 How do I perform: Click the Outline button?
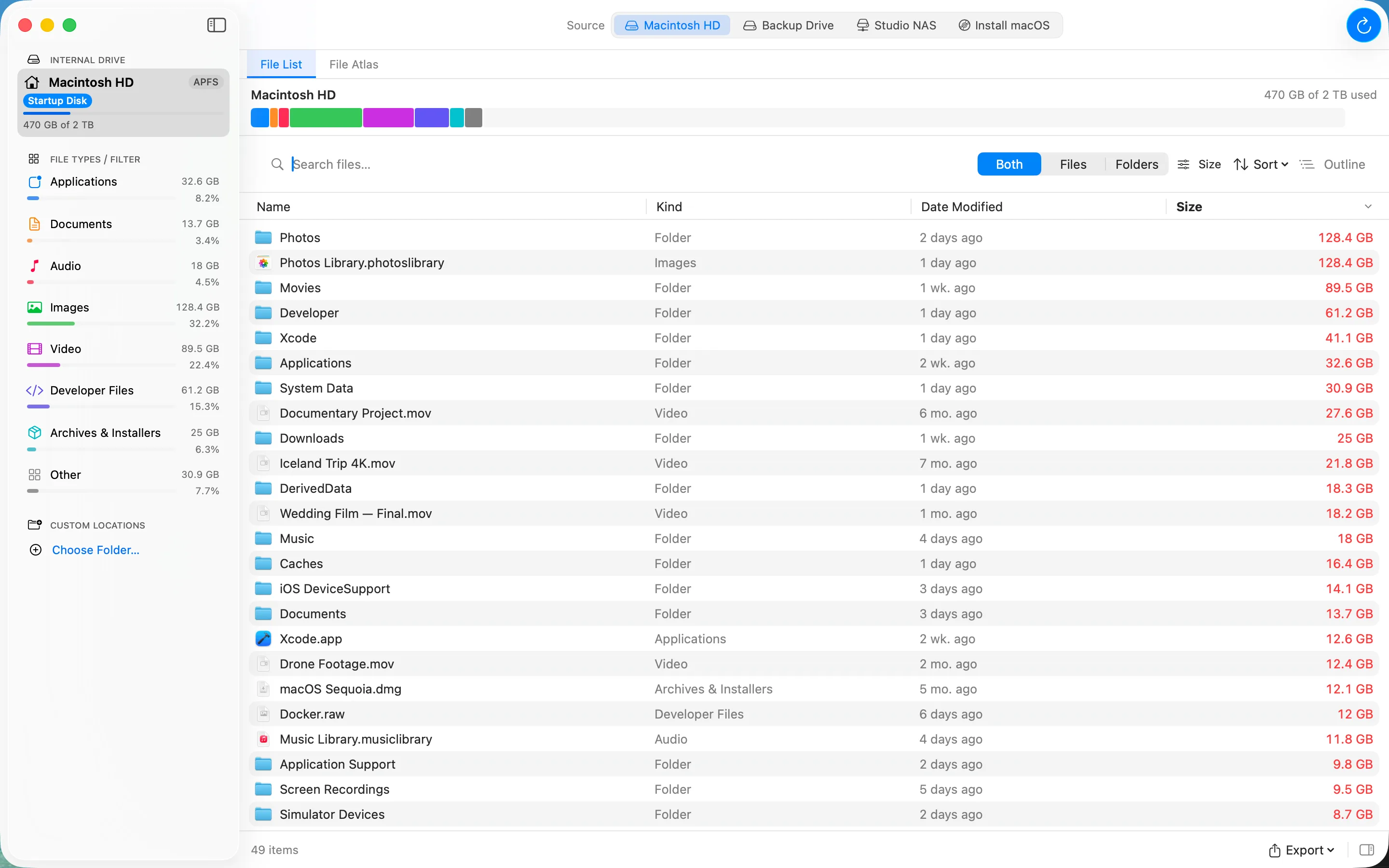1332,165
